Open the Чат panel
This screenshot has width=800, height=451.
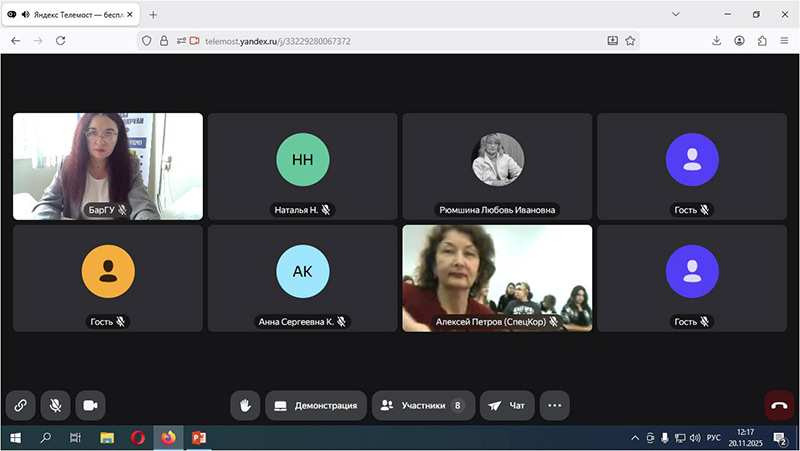507,405
